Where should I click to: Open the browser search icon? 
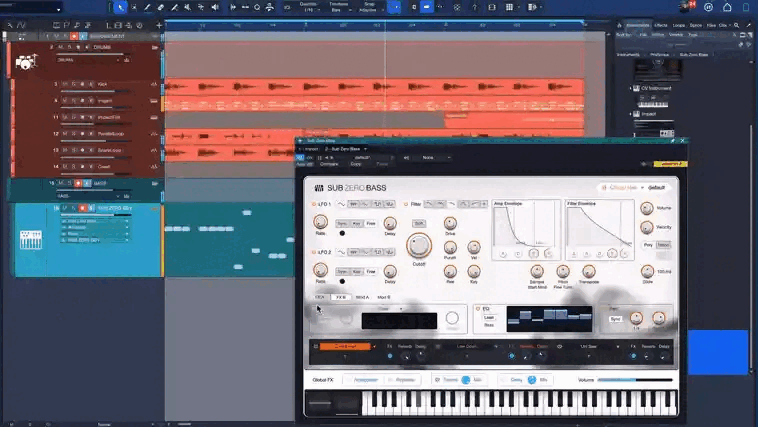[736, 25]
